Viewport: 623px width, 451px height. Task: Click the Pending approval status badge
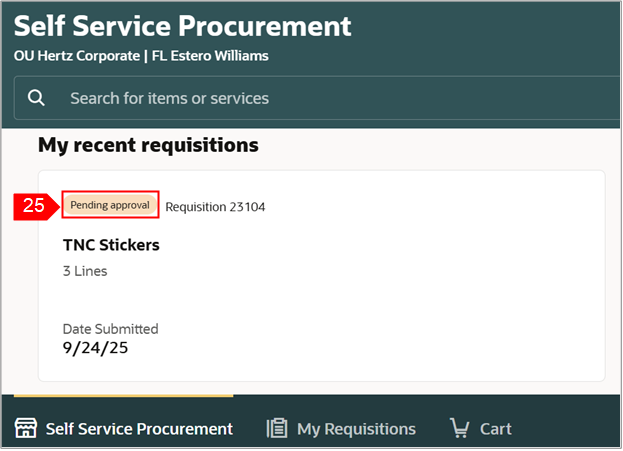click(x=110, y=205)
